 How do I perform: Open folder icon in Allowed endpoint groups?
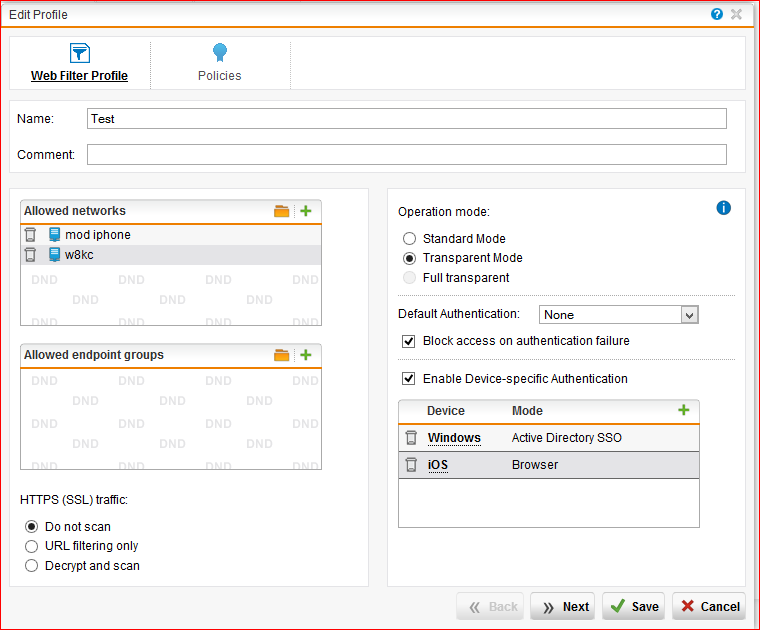tap(282, 355)
